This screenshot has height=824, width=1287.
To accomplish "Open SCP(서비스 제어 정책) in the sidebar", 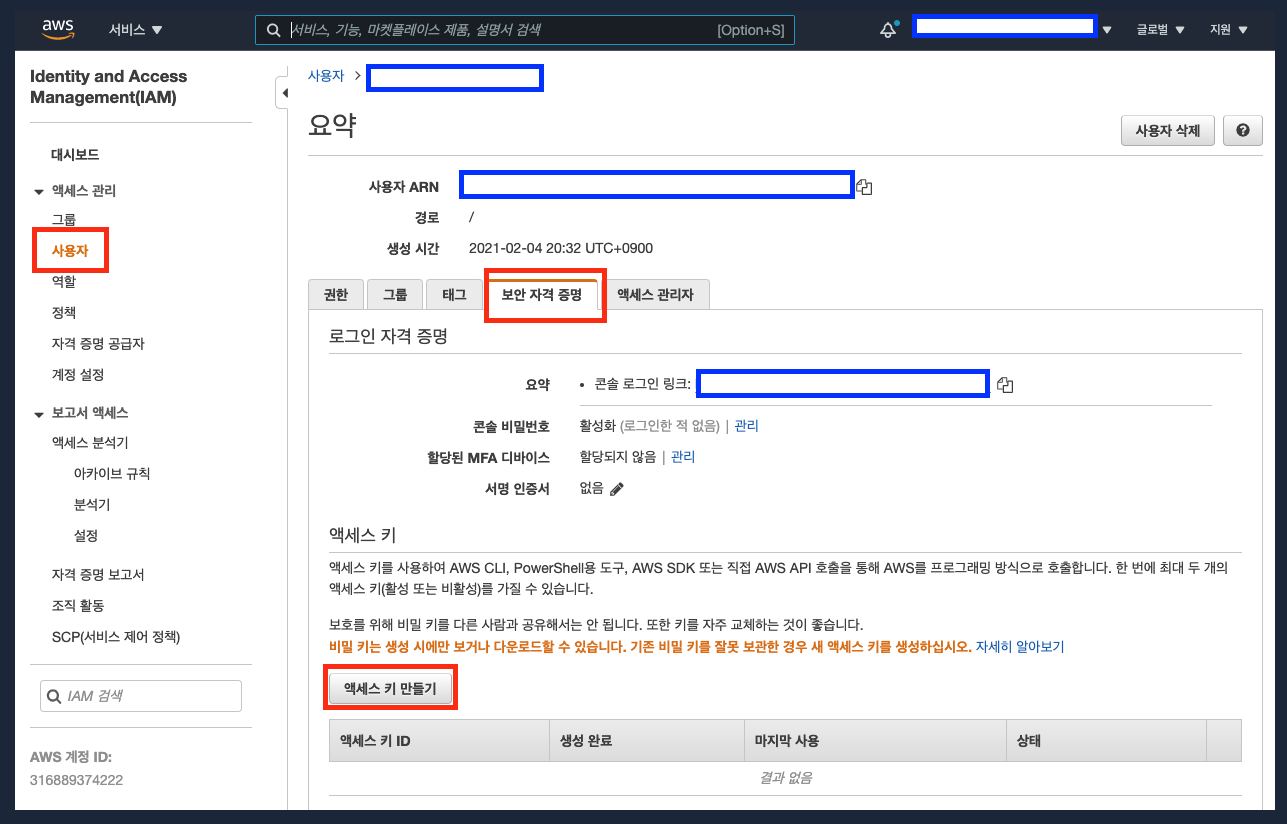I will coord(116,637).
